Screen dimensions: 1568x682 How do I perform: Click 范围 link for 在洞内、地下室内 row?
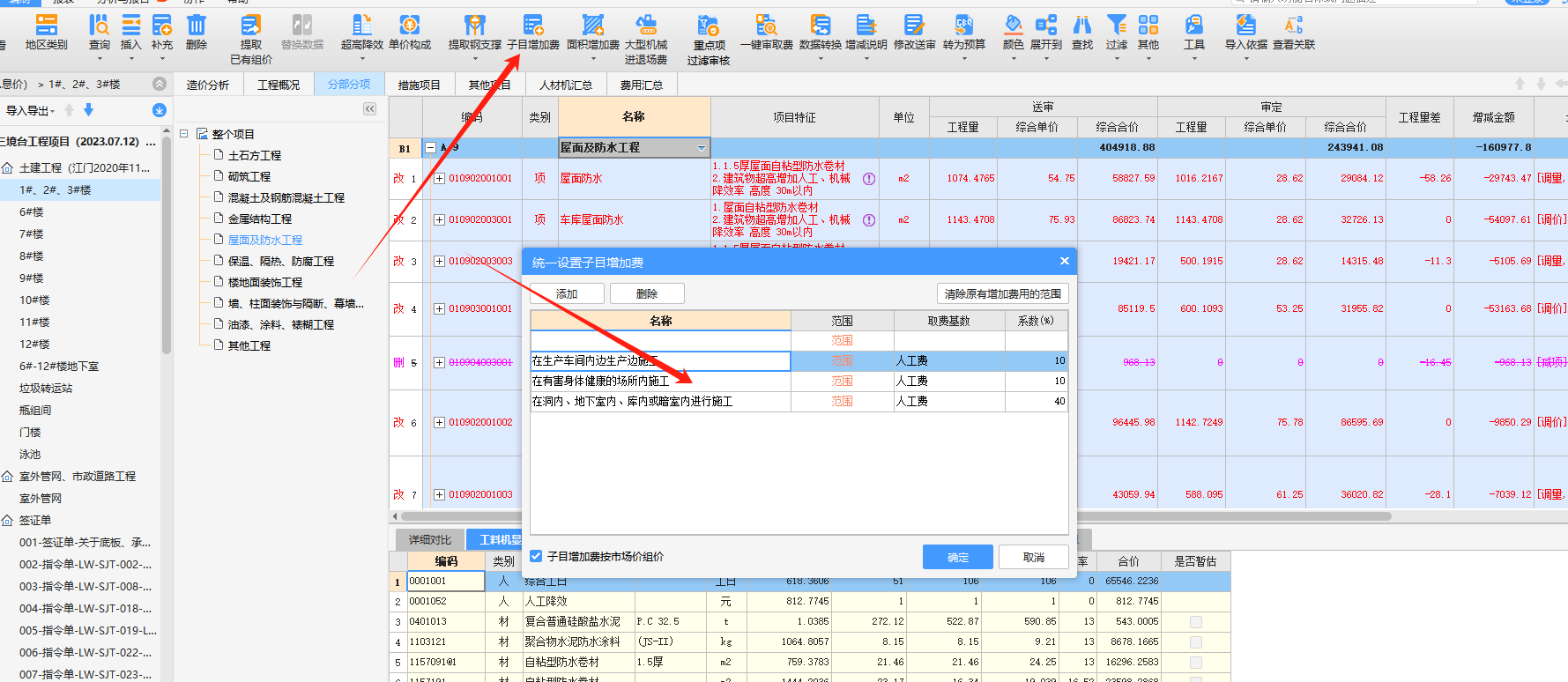[842, 401]
